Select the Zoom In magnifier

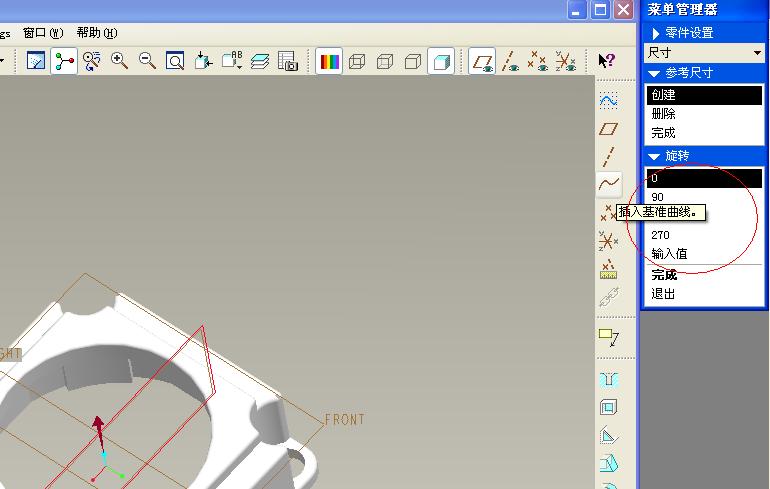coord(119,61)
